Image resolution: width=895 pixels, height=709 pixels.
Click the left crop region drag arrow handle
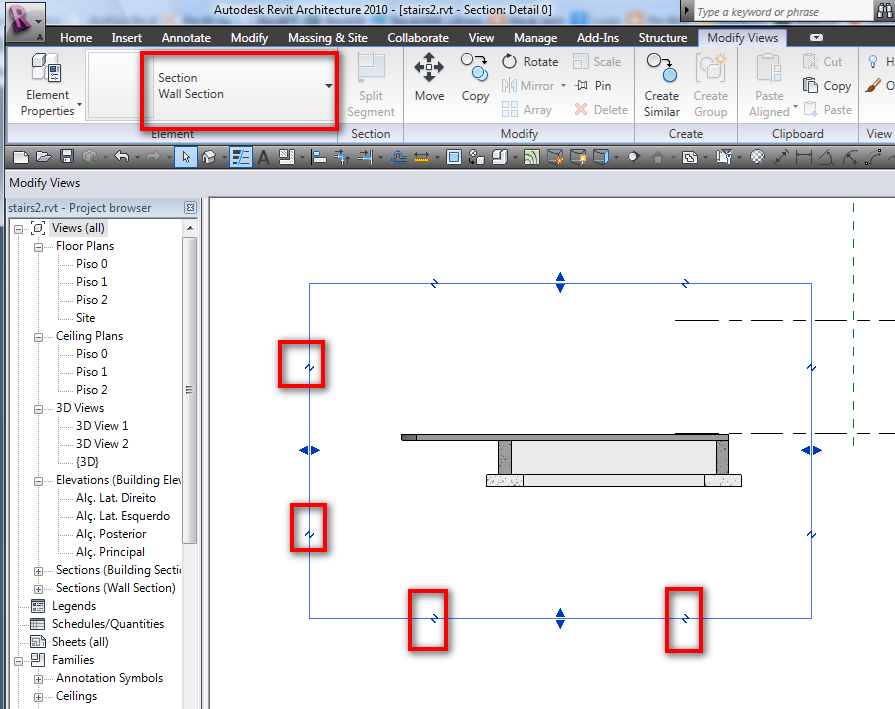(309, 450)
